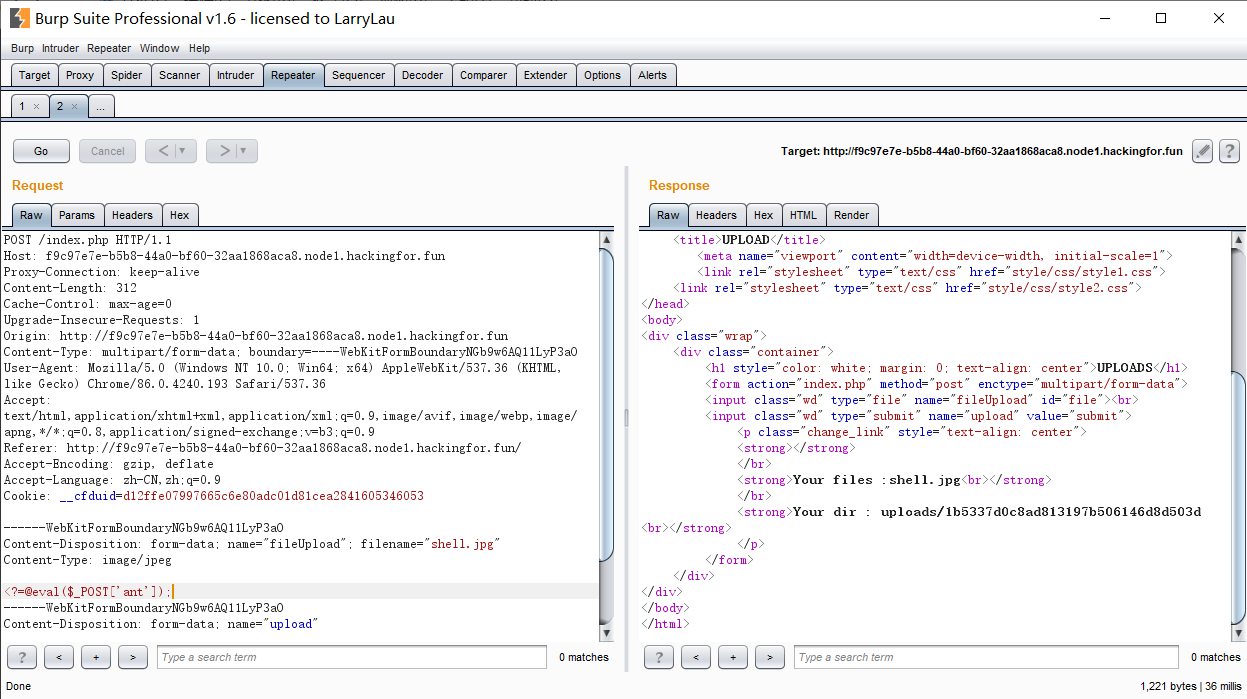
Task: Click the Cookie __cfduid header line
Action: (214, 496)
